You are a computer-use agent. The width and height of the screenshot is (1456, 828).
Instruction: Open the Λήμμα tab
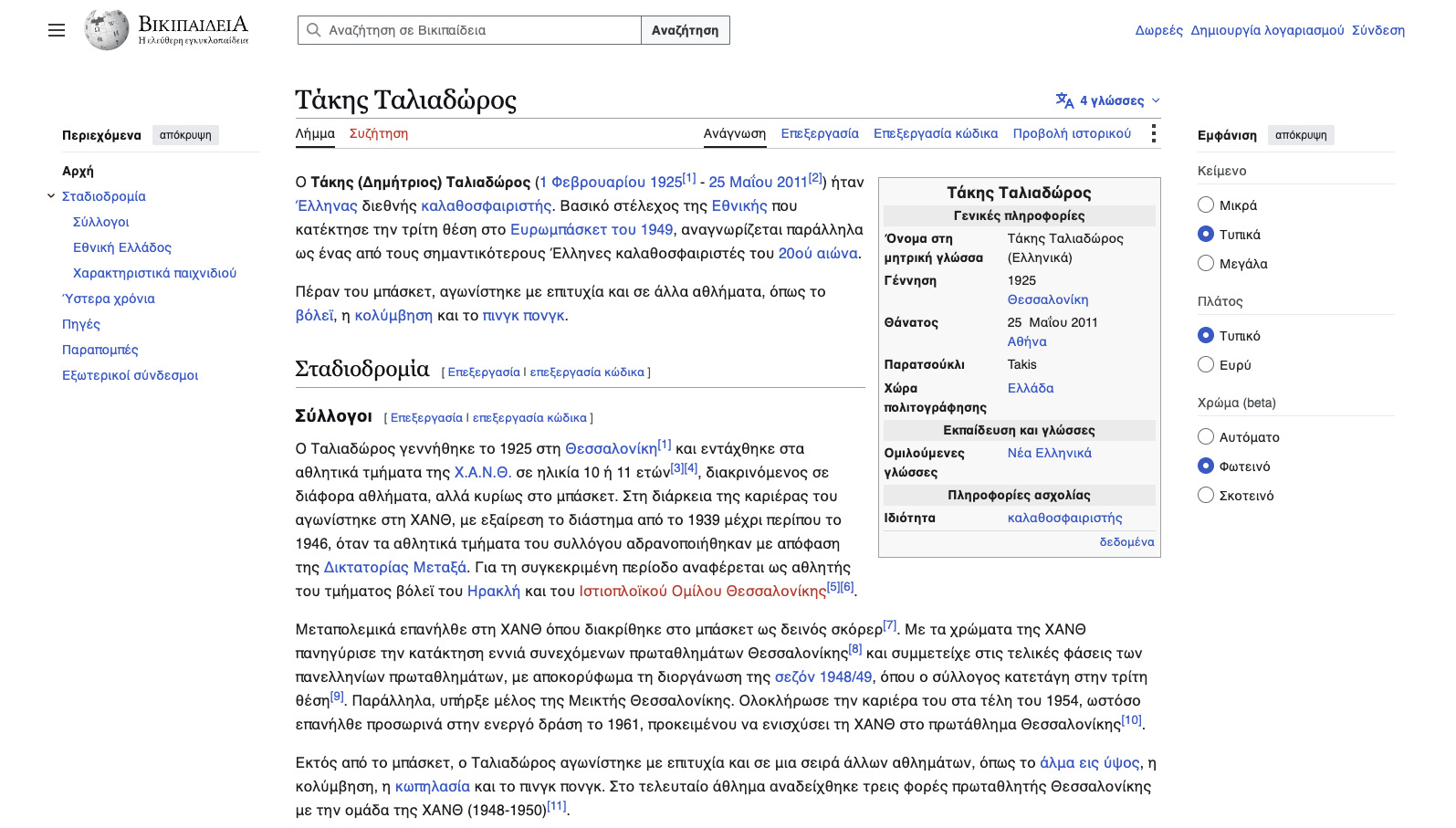[315, 133]
